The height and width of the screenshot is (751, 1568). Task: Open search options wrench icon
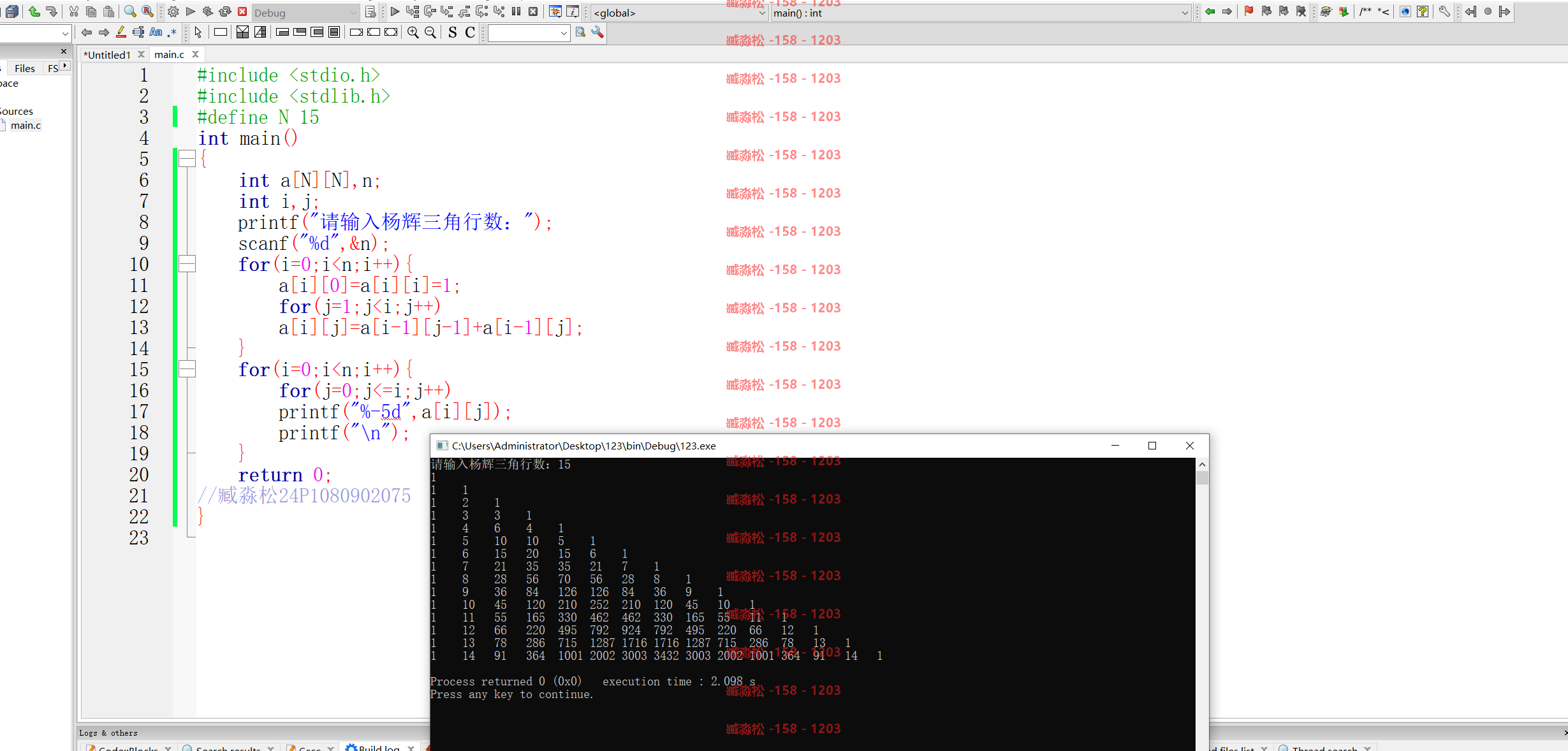pyautogui.click(x=597, y=32)
